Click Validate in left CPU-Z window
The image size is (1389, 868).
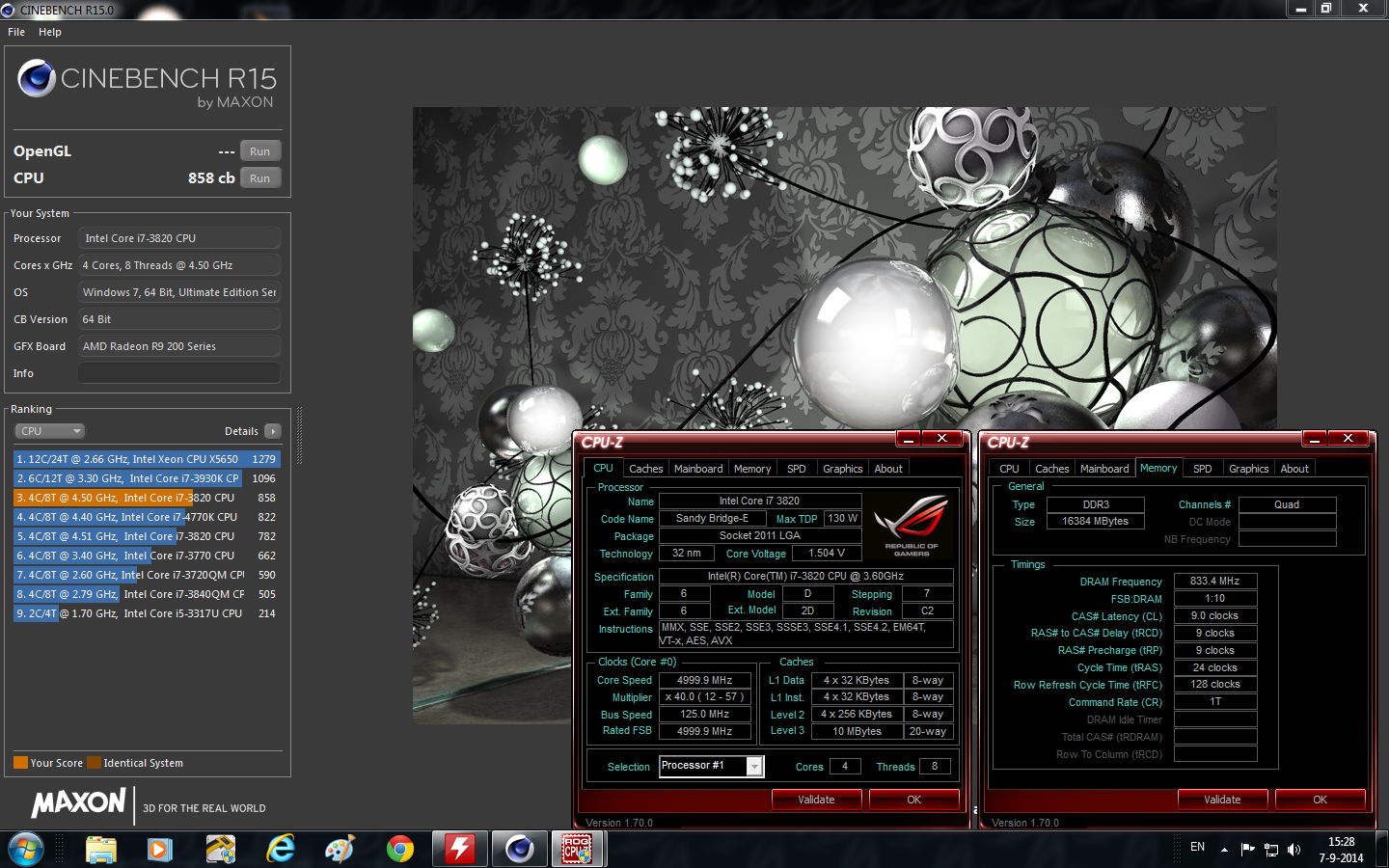(816, 800)
